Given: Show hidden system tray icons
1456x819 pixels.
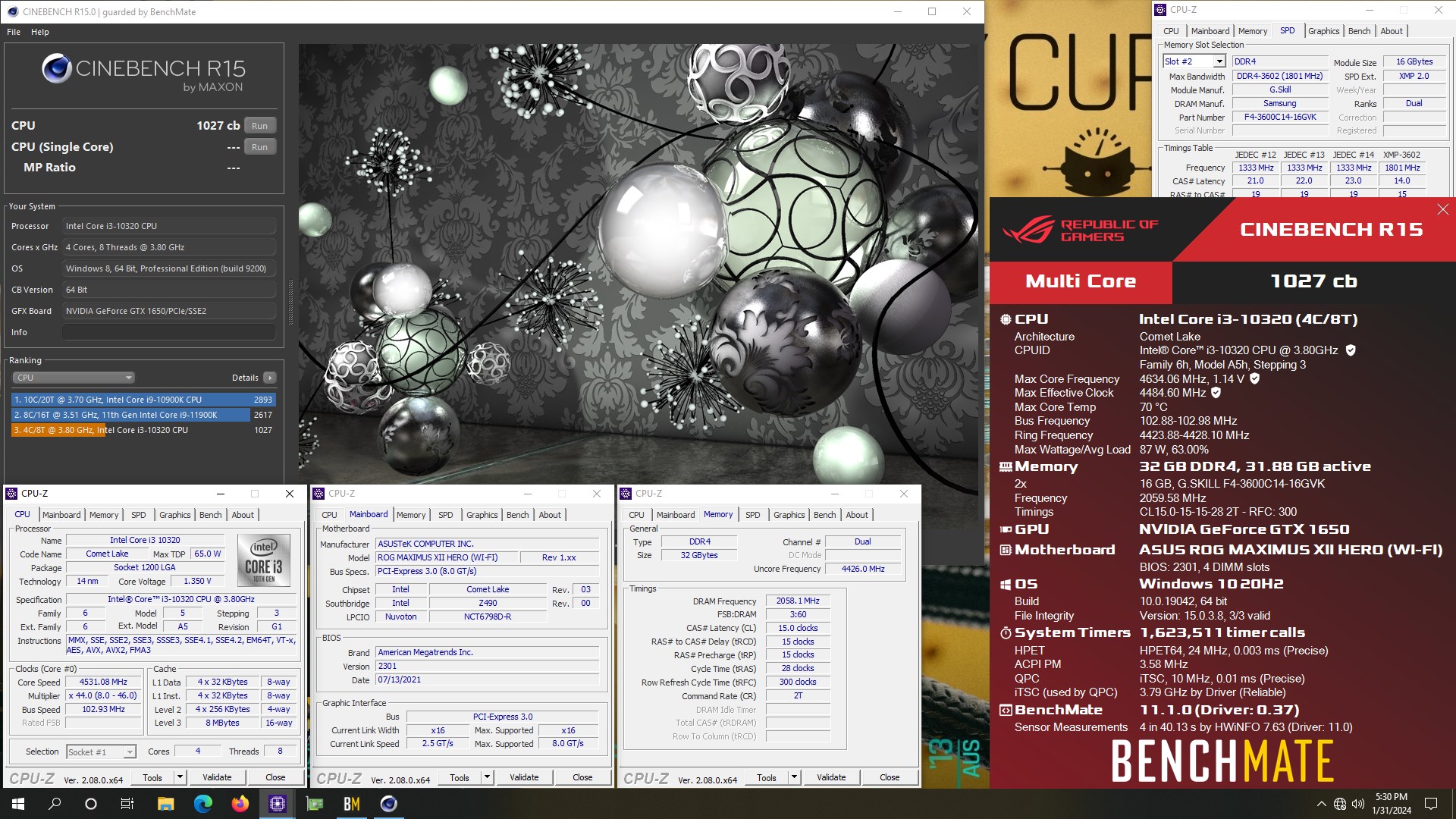Looking at the screenshot, I should (x=1321, y=804).
